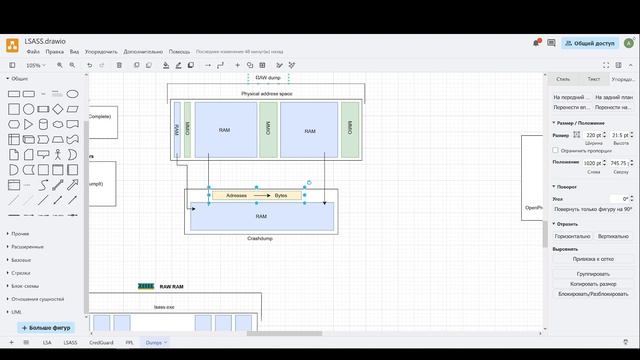Open the 105% zoom level dropdown
This screenshot has width=640, height=360.
(36, 65)
